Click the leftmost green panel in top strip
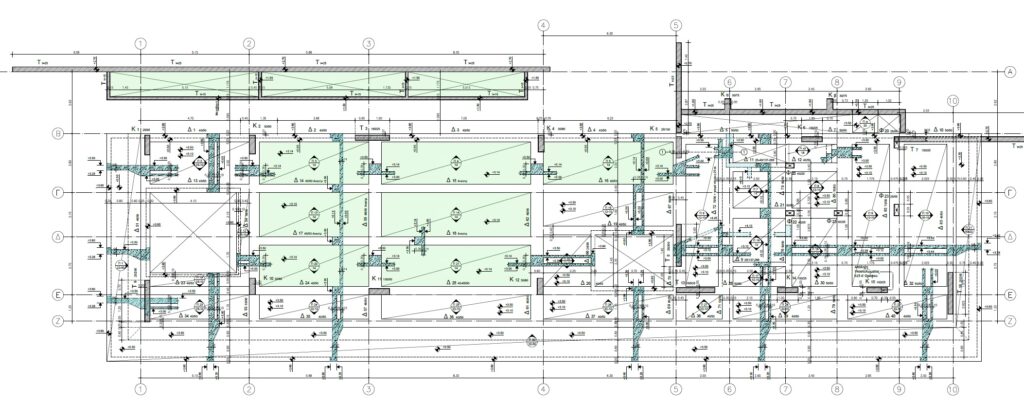 click(180, 85)
